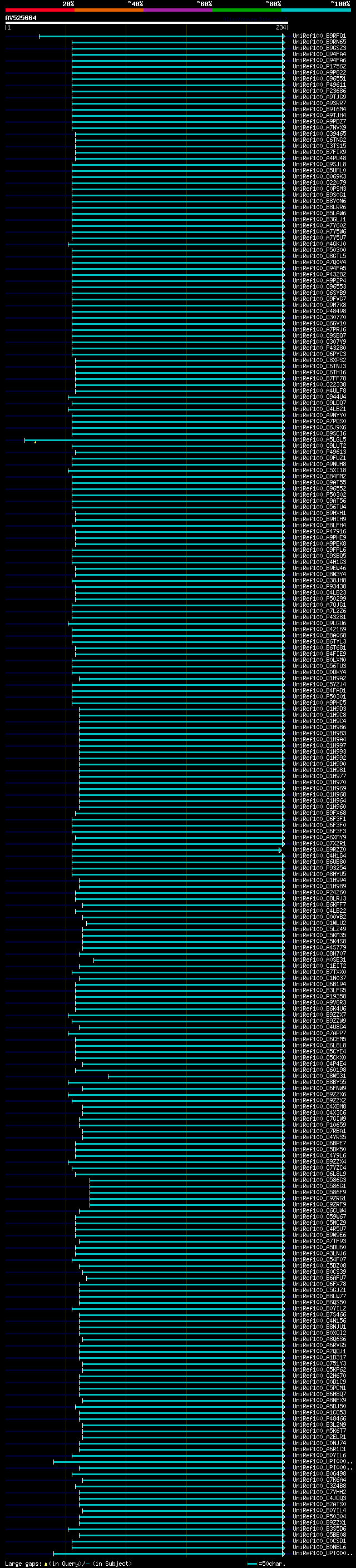This screenshot has width=356, height=1568.
Task: Open hit UniRef100_B9RFQ1
Action: coord(319,36)
